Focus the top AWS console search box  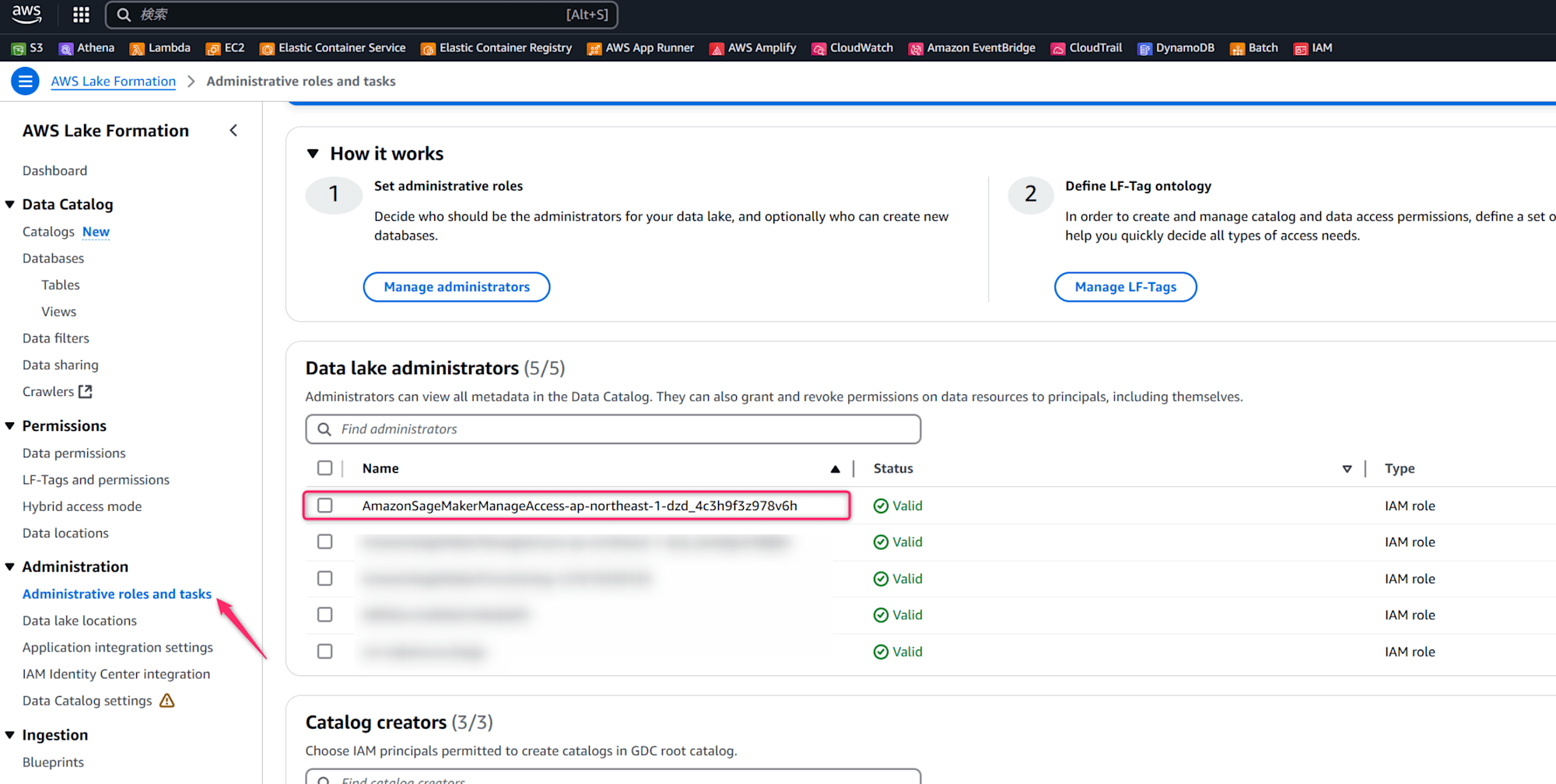[362, 15]
